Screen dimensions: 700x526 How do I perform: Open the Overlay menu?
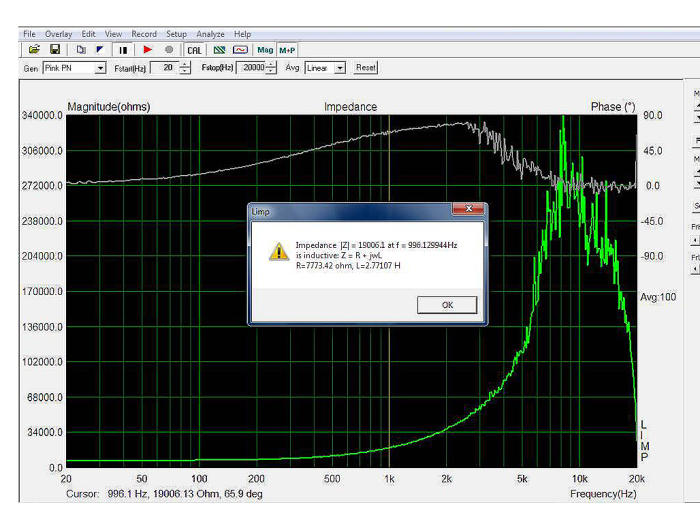pyautogui.click(x=58, y=34)
